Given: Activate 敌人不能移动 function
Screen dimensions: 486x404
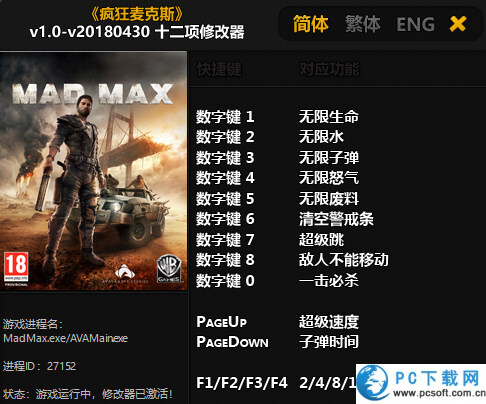Looking at the screenshot, I should (x=344, y=260).
